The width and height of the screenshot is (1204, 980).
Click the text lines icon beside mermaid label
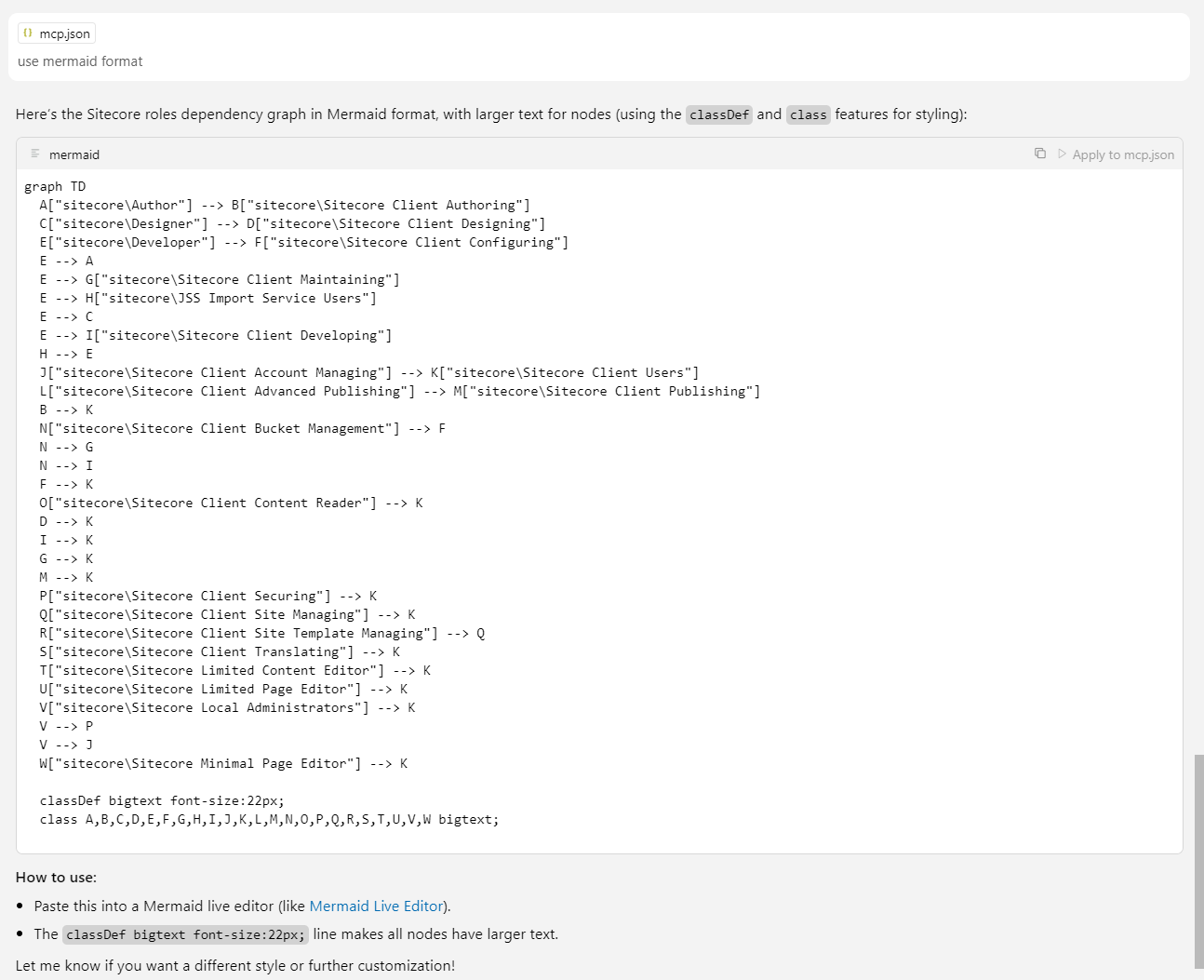[35, 154]
